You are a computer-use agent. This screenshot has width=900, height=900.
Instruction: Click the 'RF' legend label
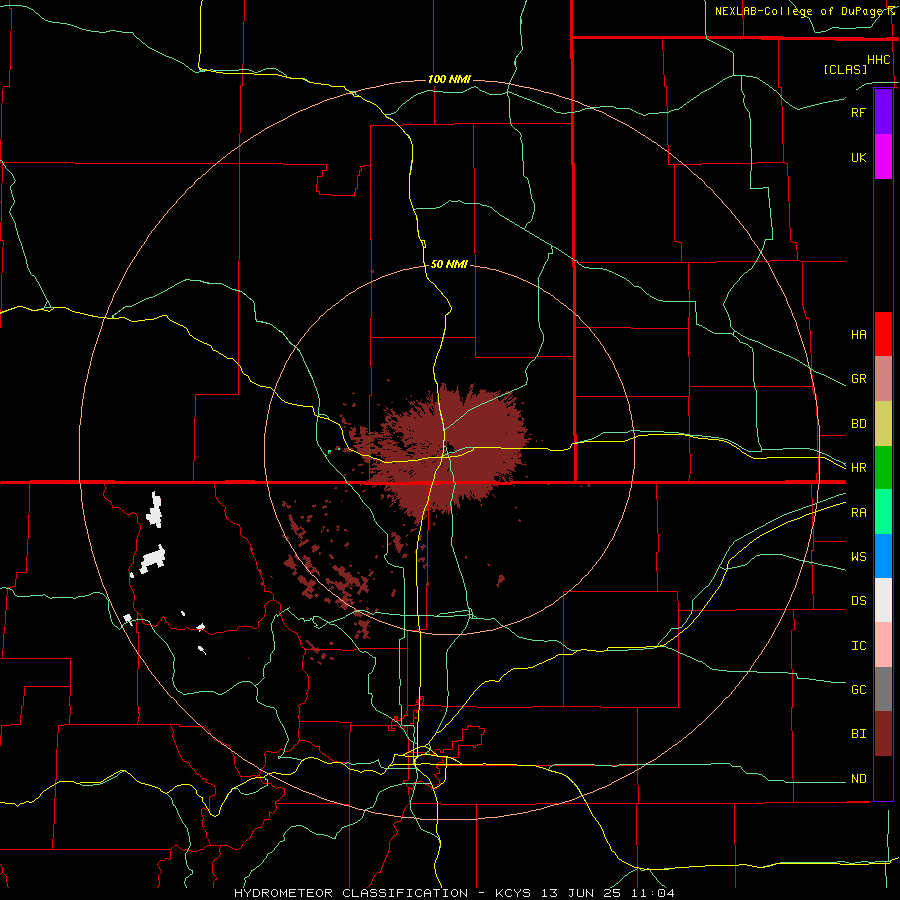(858, 112)
